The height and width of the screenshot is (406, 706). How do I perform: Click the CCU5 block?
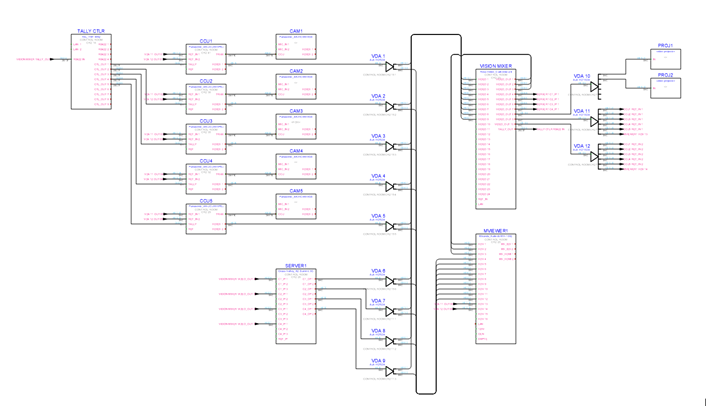pyautogui.click(x=206, y=218)
